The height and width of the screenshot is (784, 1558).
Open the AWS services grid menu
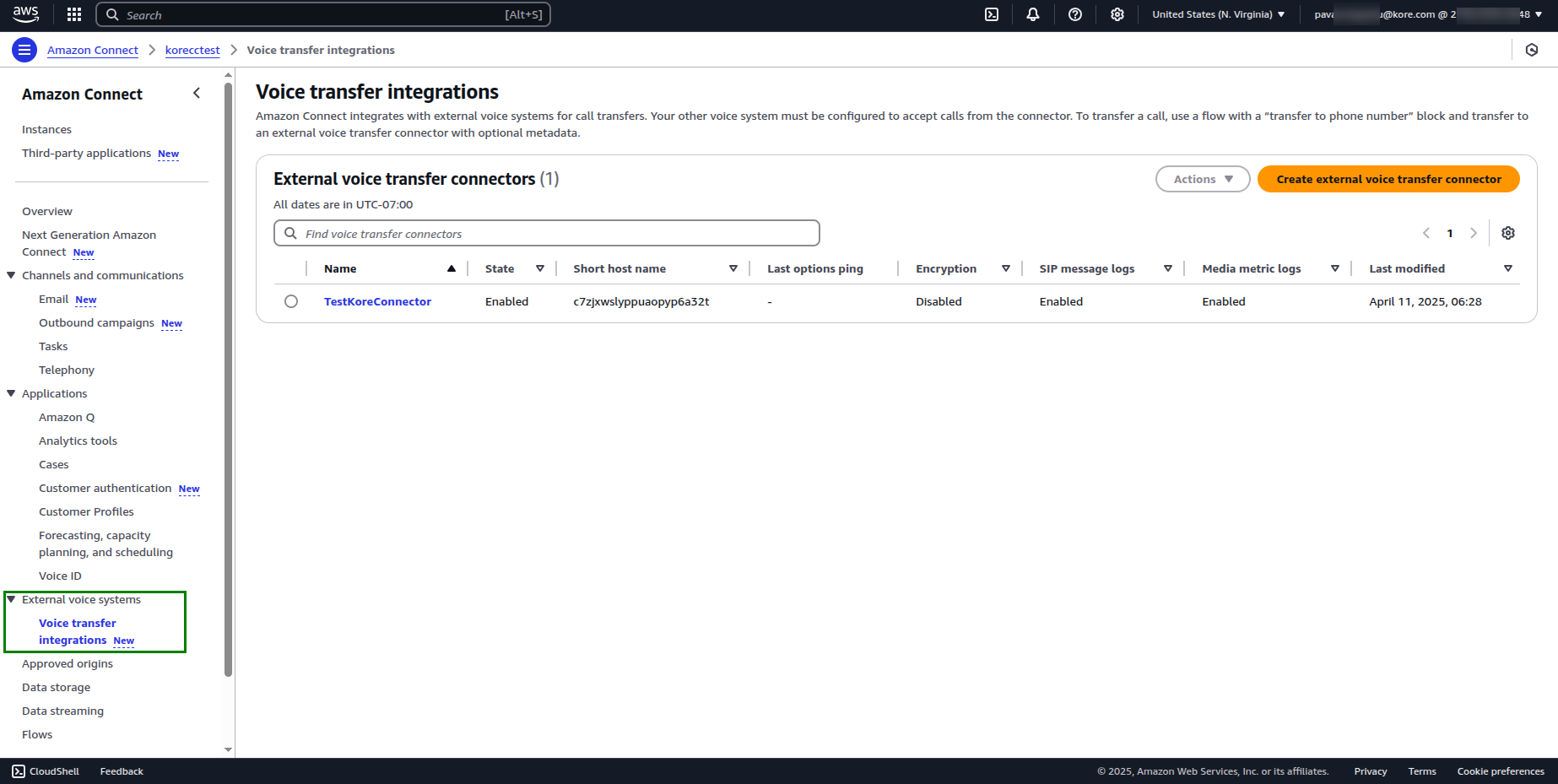coord(74,14)
